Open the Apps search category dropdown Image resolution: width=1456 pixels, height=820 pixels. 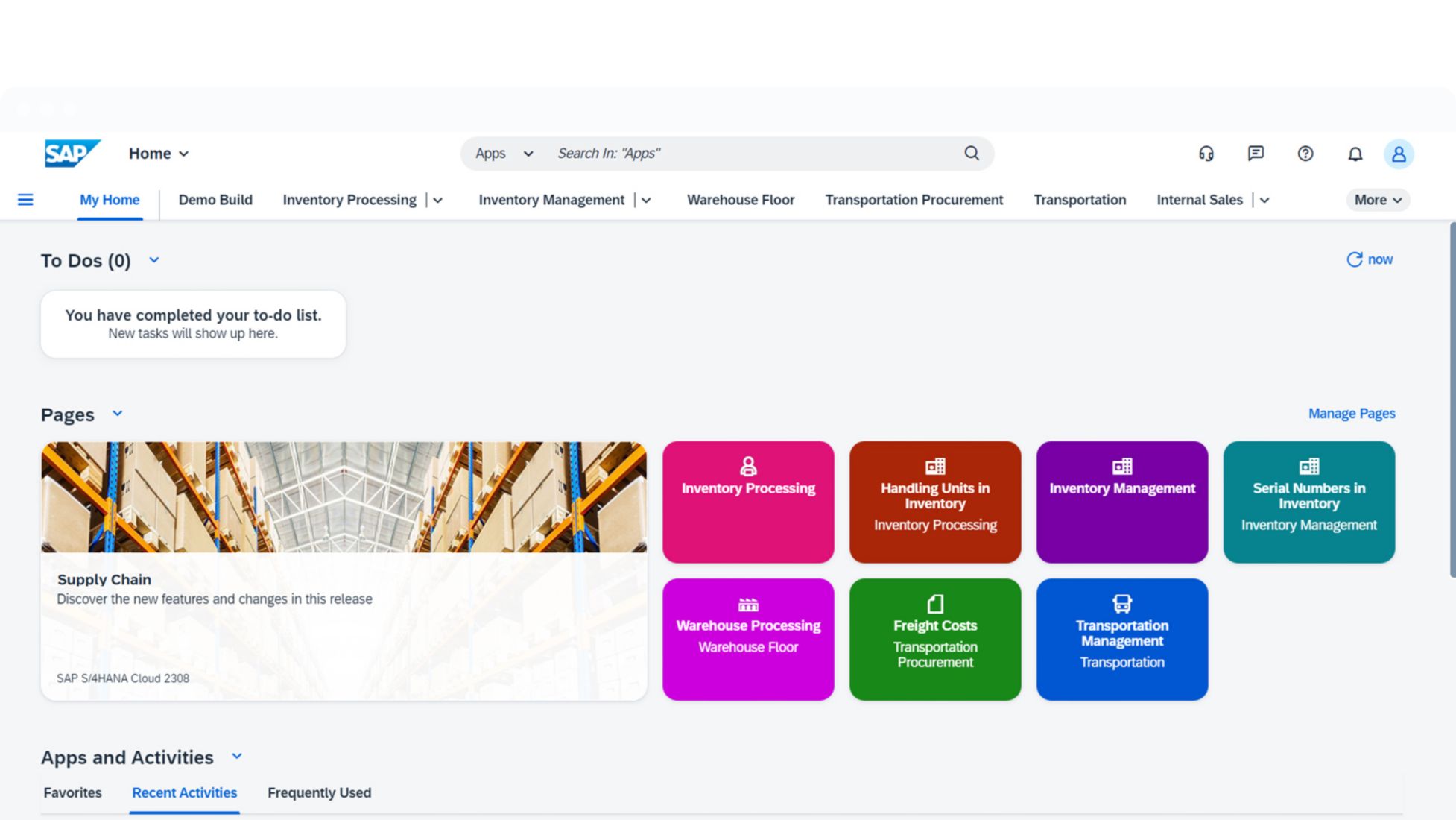coord(504,154)
